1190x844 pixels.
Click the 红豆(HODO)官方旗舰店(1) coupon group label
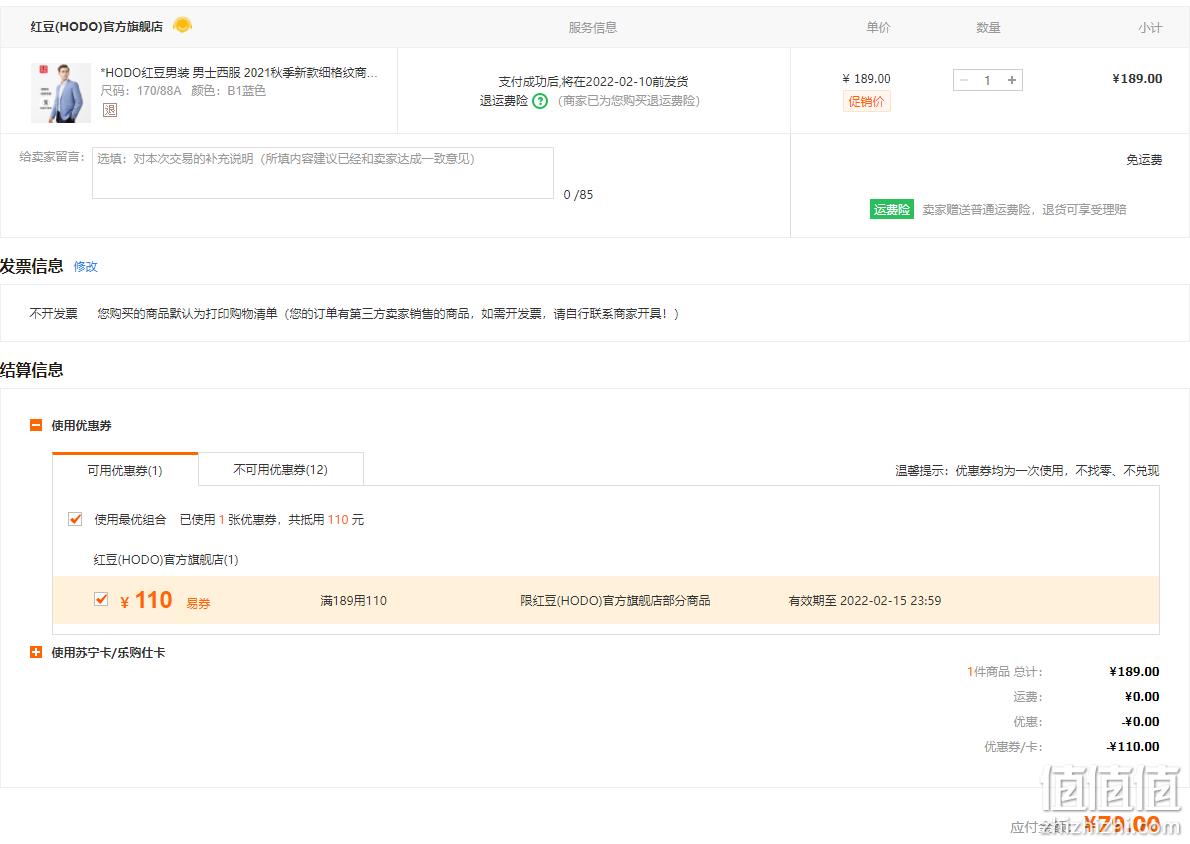click(x=165, y=559)
